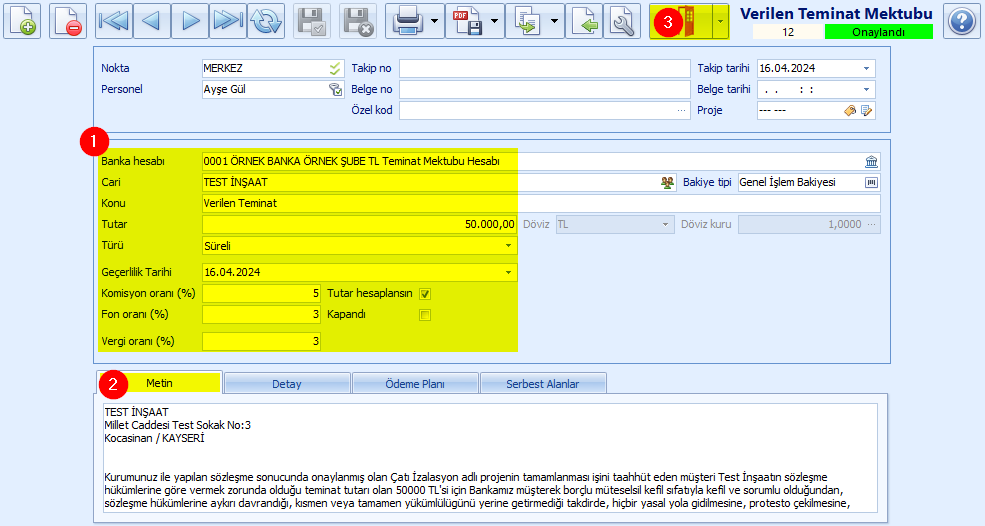Click the Tutar field showing 50.000,00
985x526 pixels.
pyautogui.click(x=359, y=224)
